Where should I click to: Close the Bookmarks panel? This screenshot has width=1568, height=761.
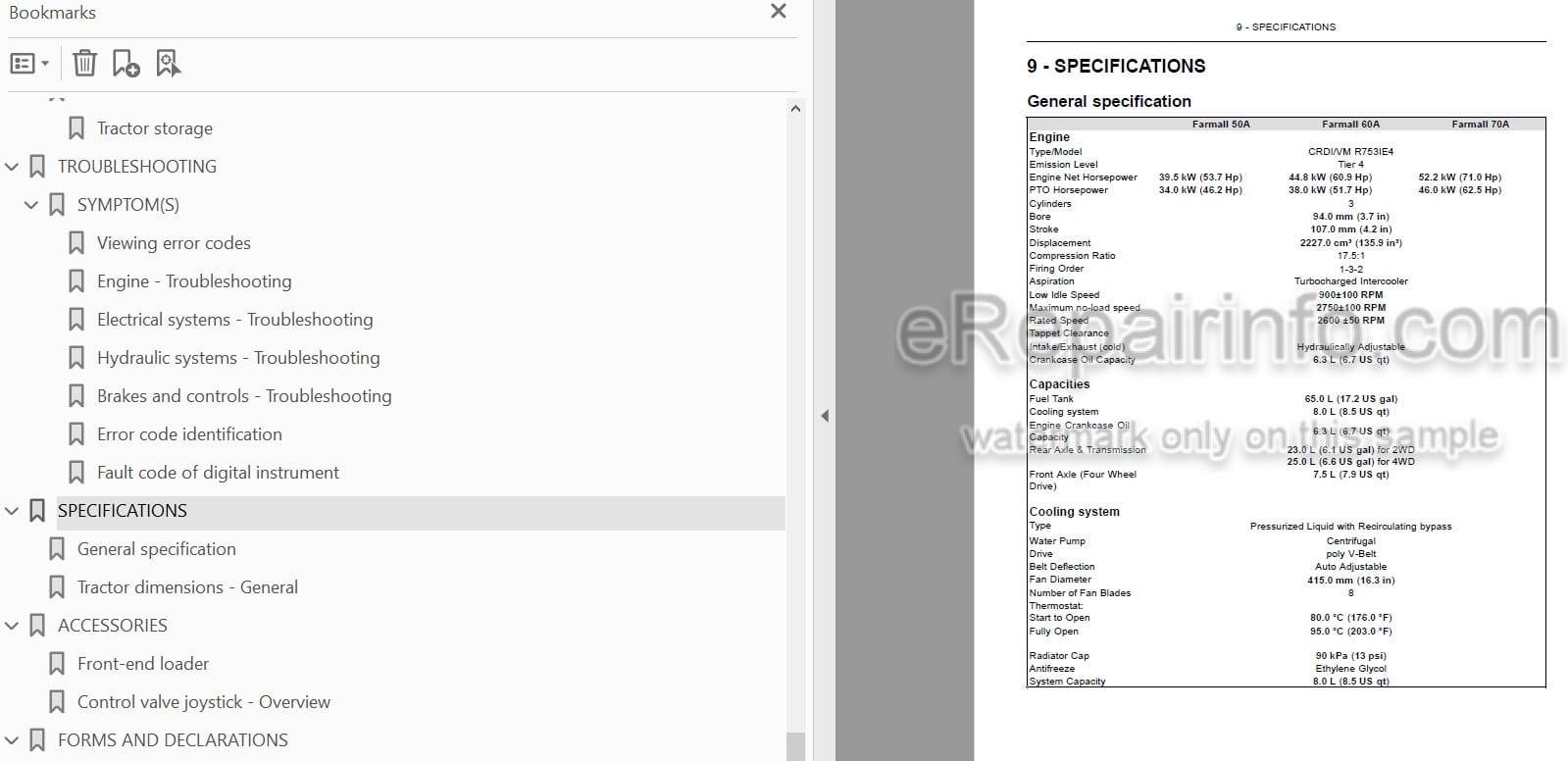pyautogui.click(x=779, y=12)
